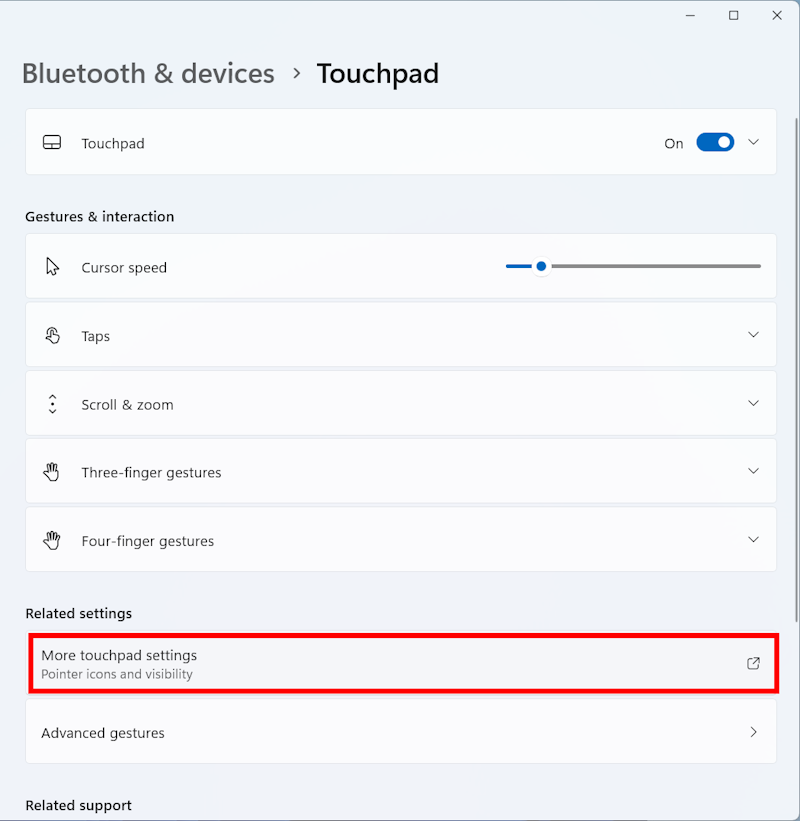Click the Cursor speed slider track
The height and width of the screenshot is (821, 800).
(633, 266)
